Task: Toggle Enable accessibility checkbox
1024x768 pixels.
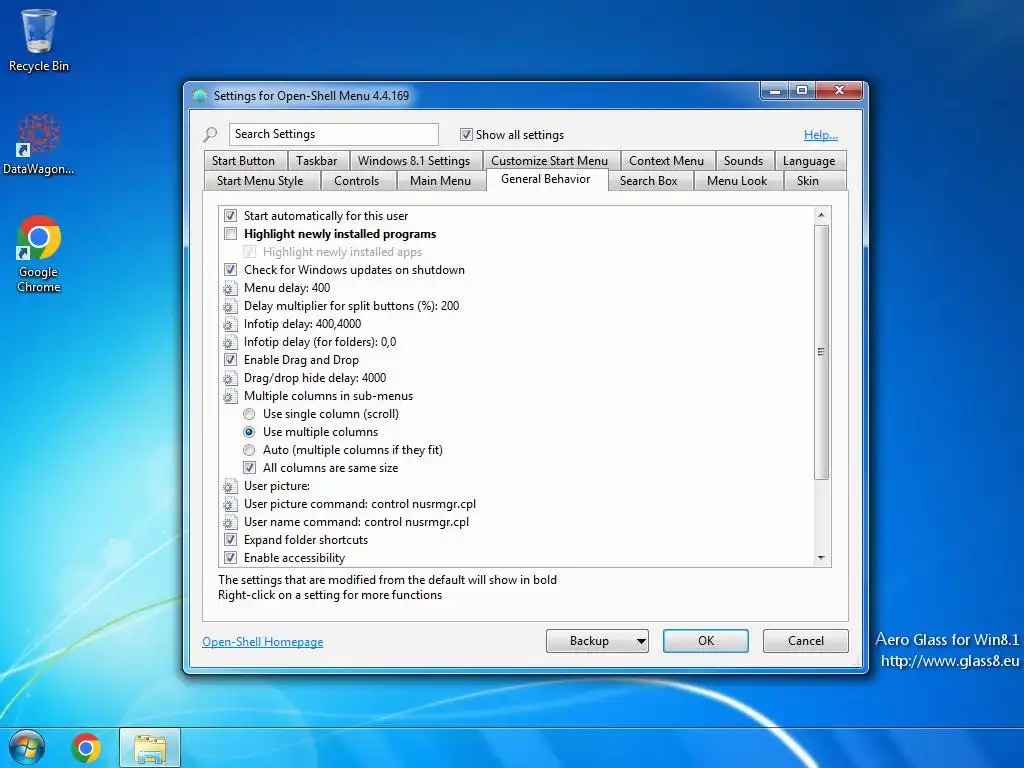Action: (x=231, y=558)
